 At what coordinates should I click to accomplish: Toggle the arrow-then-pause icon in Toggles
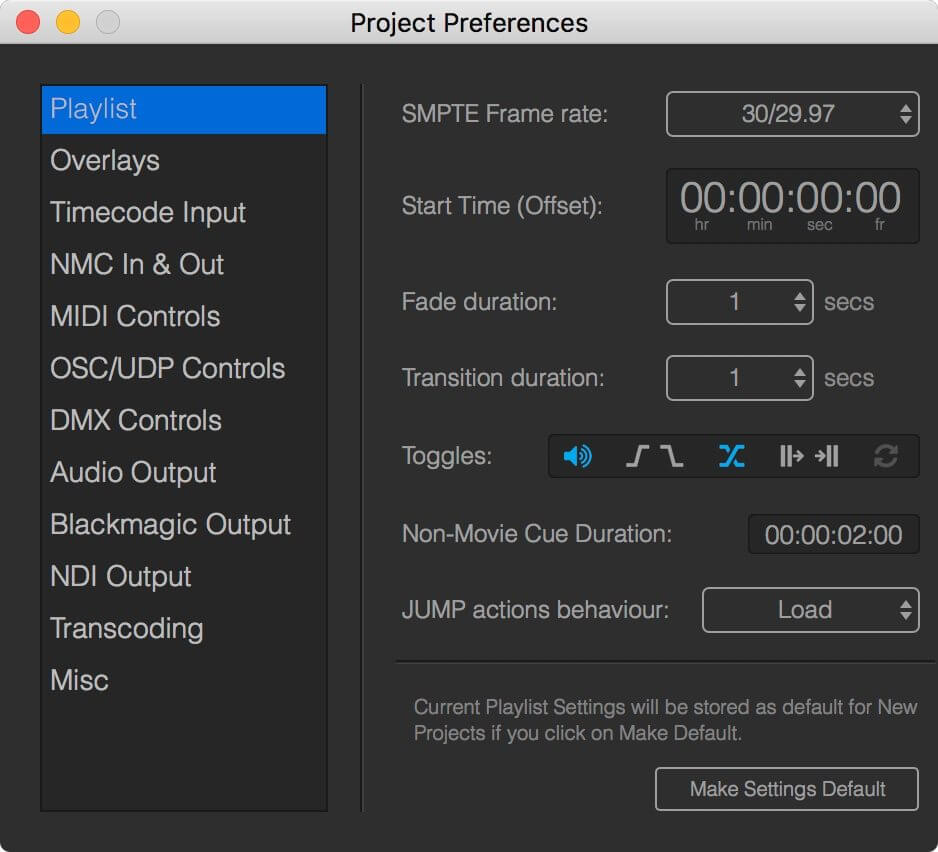[x=826, y=457]
